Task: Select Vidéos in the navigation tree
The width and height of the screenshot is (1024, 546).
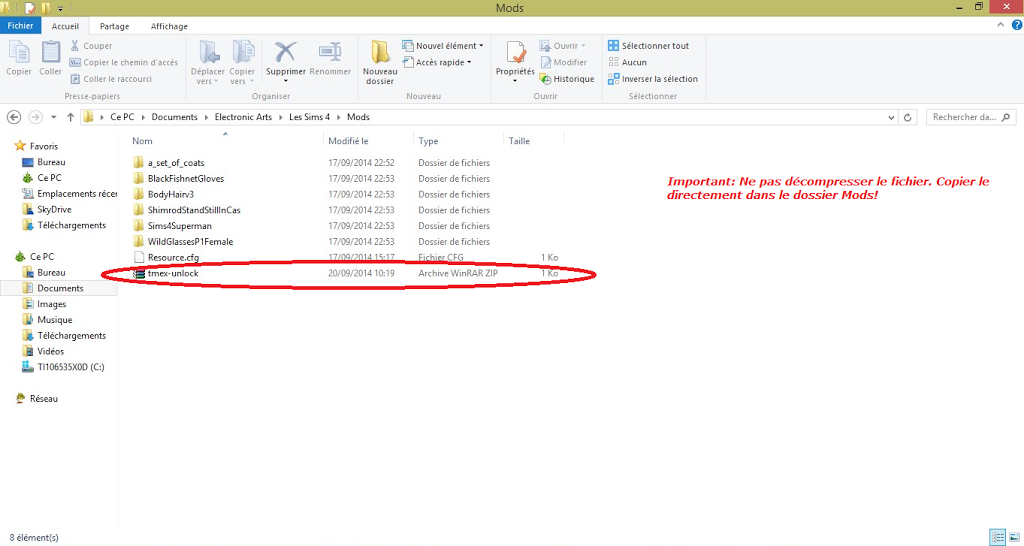Action: point(43,351)
